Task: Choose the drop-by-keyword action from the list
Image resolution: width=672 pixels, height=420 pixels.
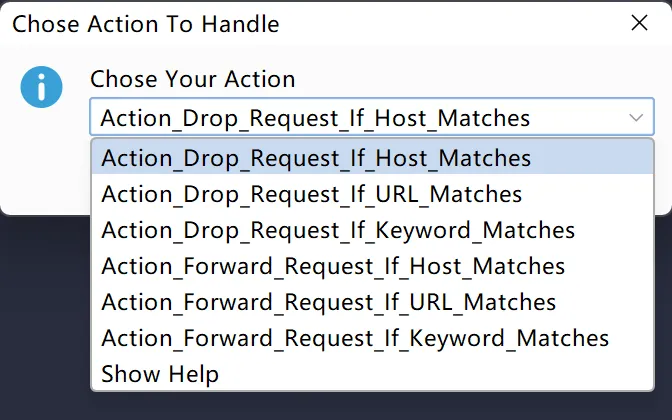Action: (338, 230)
